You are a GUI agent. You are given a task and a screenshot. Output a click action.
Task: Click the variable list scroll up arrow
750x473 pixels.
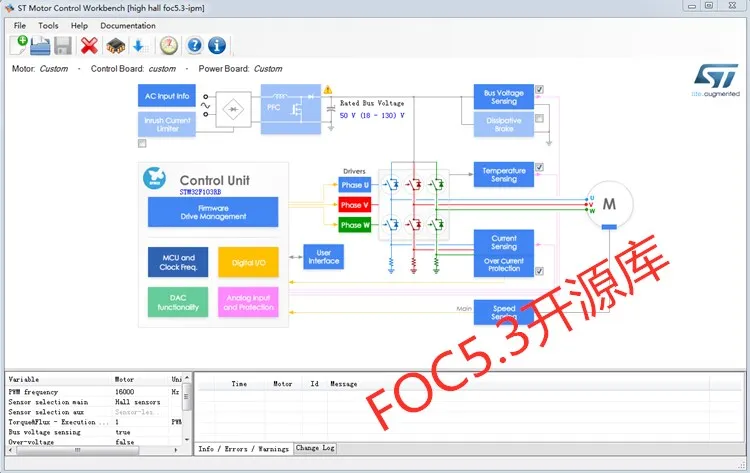(x=187, y=378)
